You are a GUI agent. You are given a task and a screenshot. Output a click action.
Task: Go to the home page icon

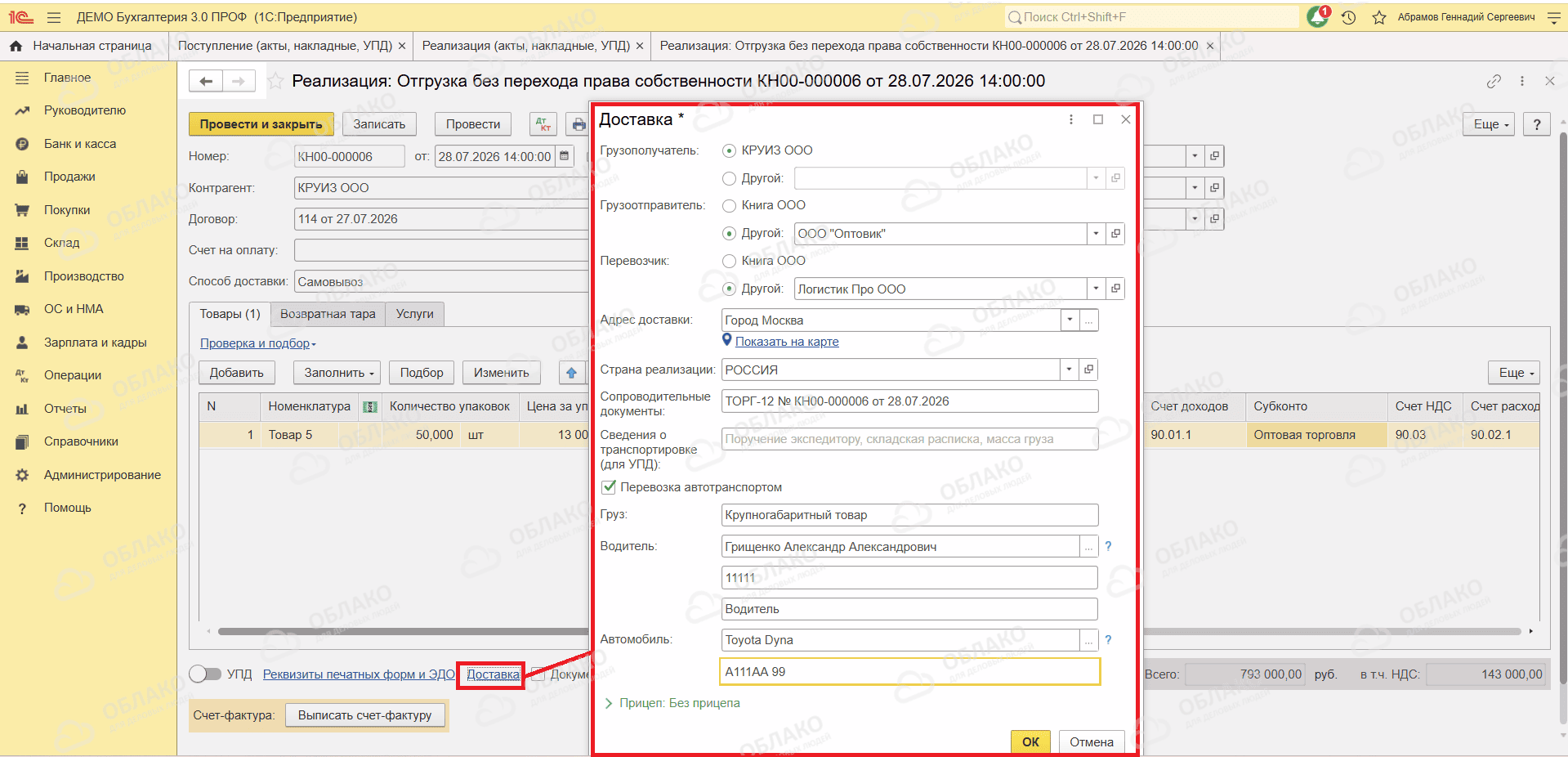point(16,46)
